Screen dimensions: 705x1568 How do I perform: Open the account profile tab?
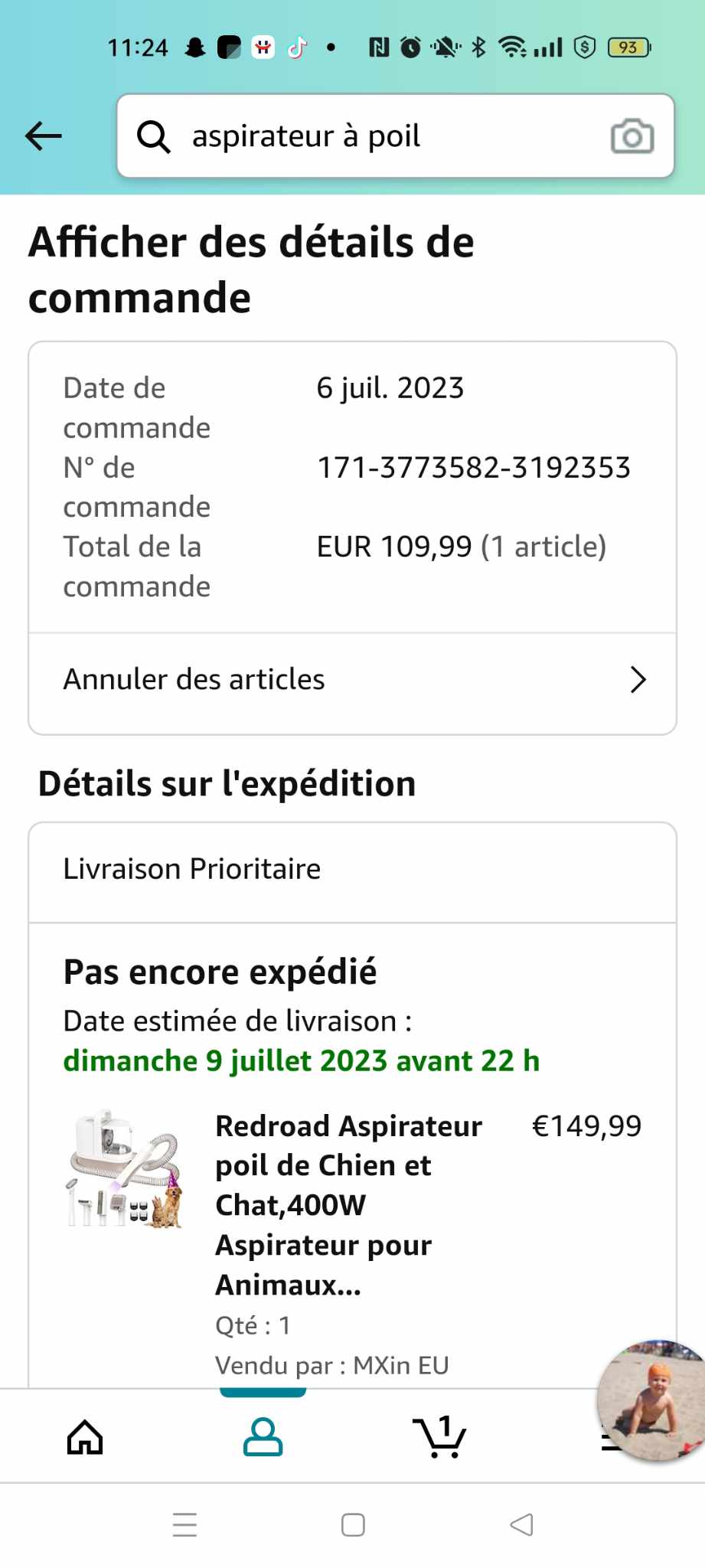(x=263, y=1436)
